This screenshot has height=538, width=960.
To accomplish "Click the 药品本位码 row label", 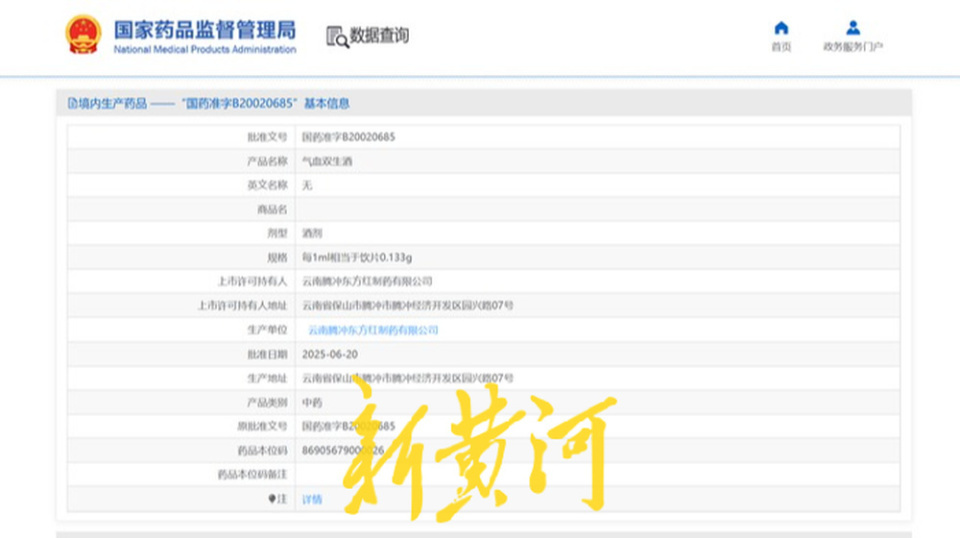I will [262, 450].
